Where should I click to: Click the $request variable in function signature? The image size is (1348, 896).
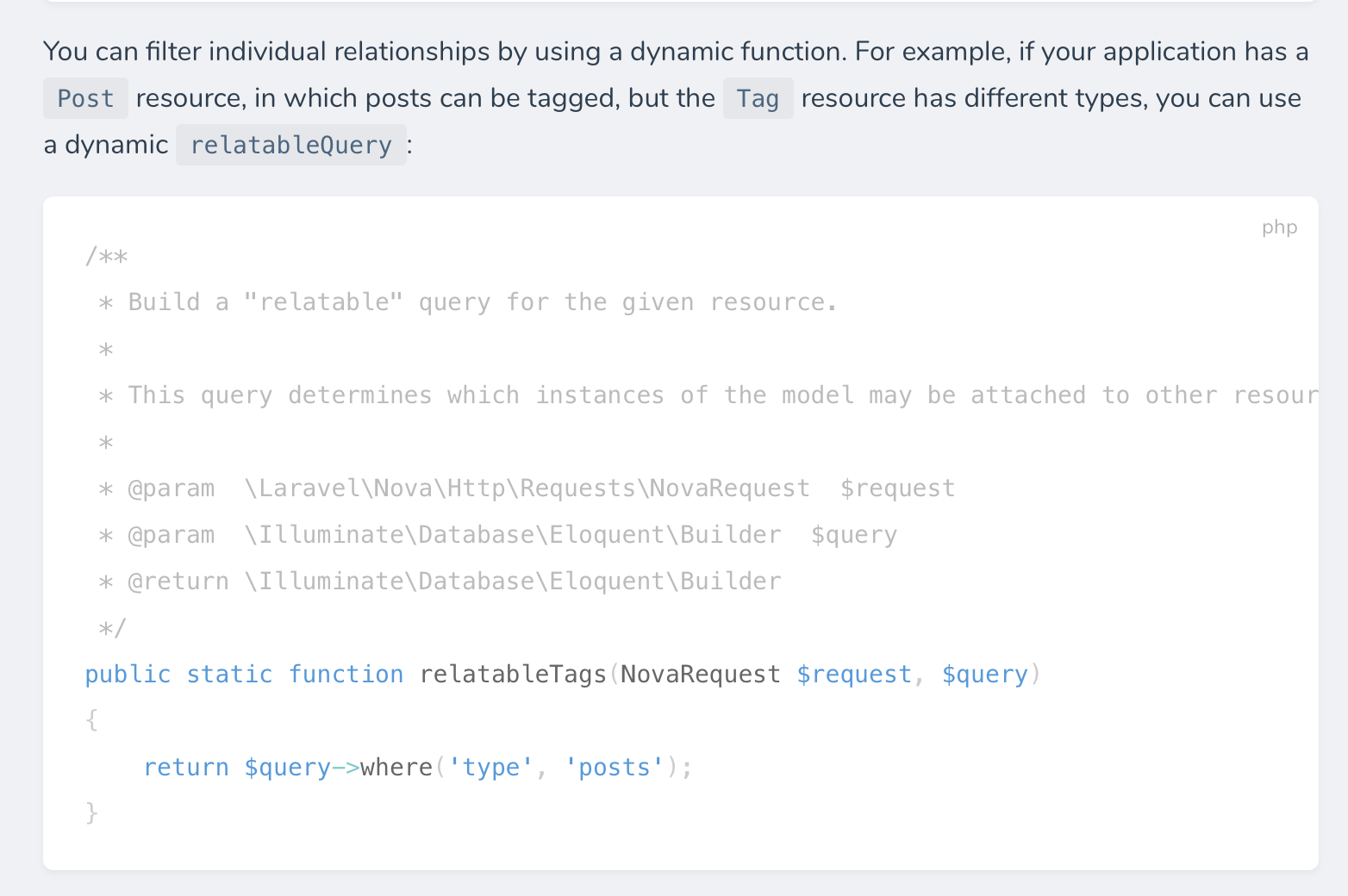click(x=854, y=674)
